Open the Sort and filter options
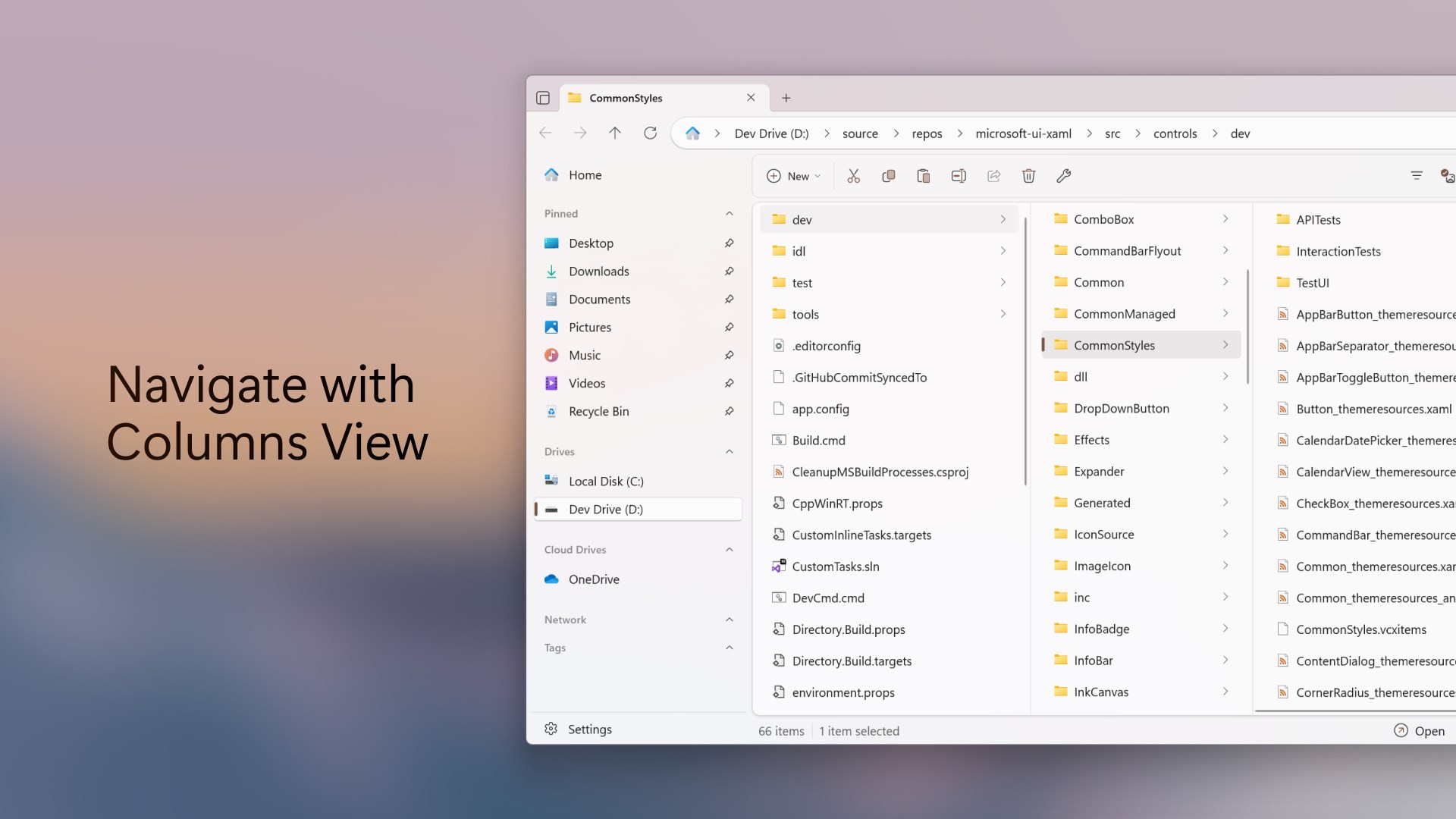This screenshot has height=819, width=1456. pyautogui.click(x=1417, y=175)
